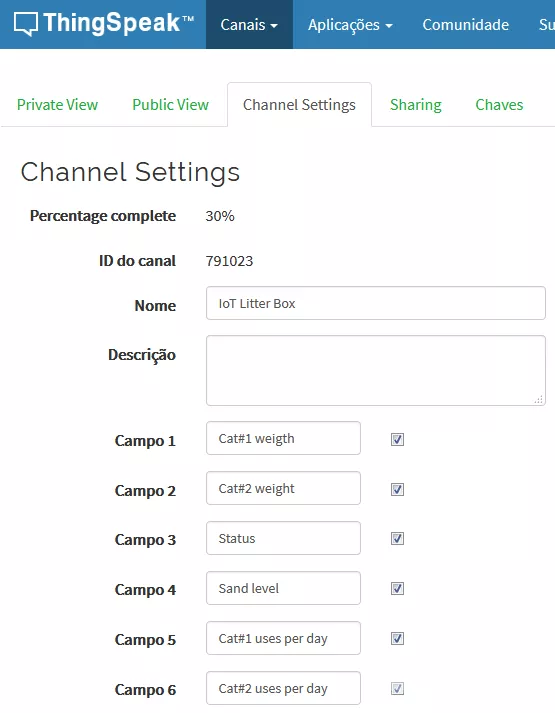Viewport: 555px width, 713px height.
Task: Click the Nome field with IoT Litter Box
Action: (375, 303)
